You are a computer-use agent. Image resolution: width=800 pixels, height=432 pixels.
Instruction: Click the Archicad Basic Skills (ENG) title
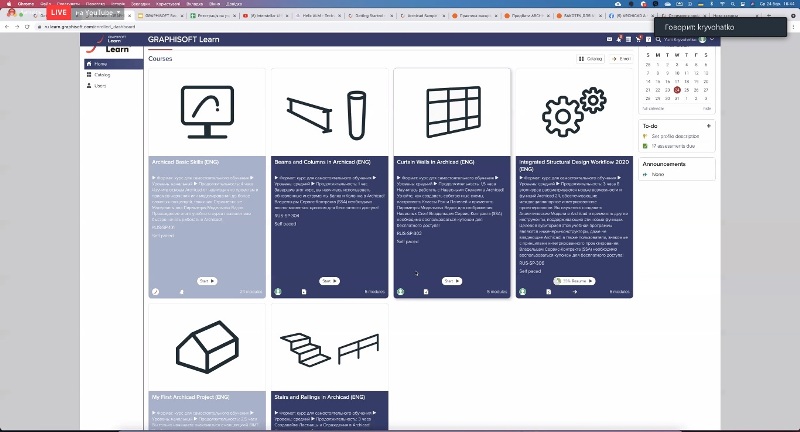pos(185,162)
